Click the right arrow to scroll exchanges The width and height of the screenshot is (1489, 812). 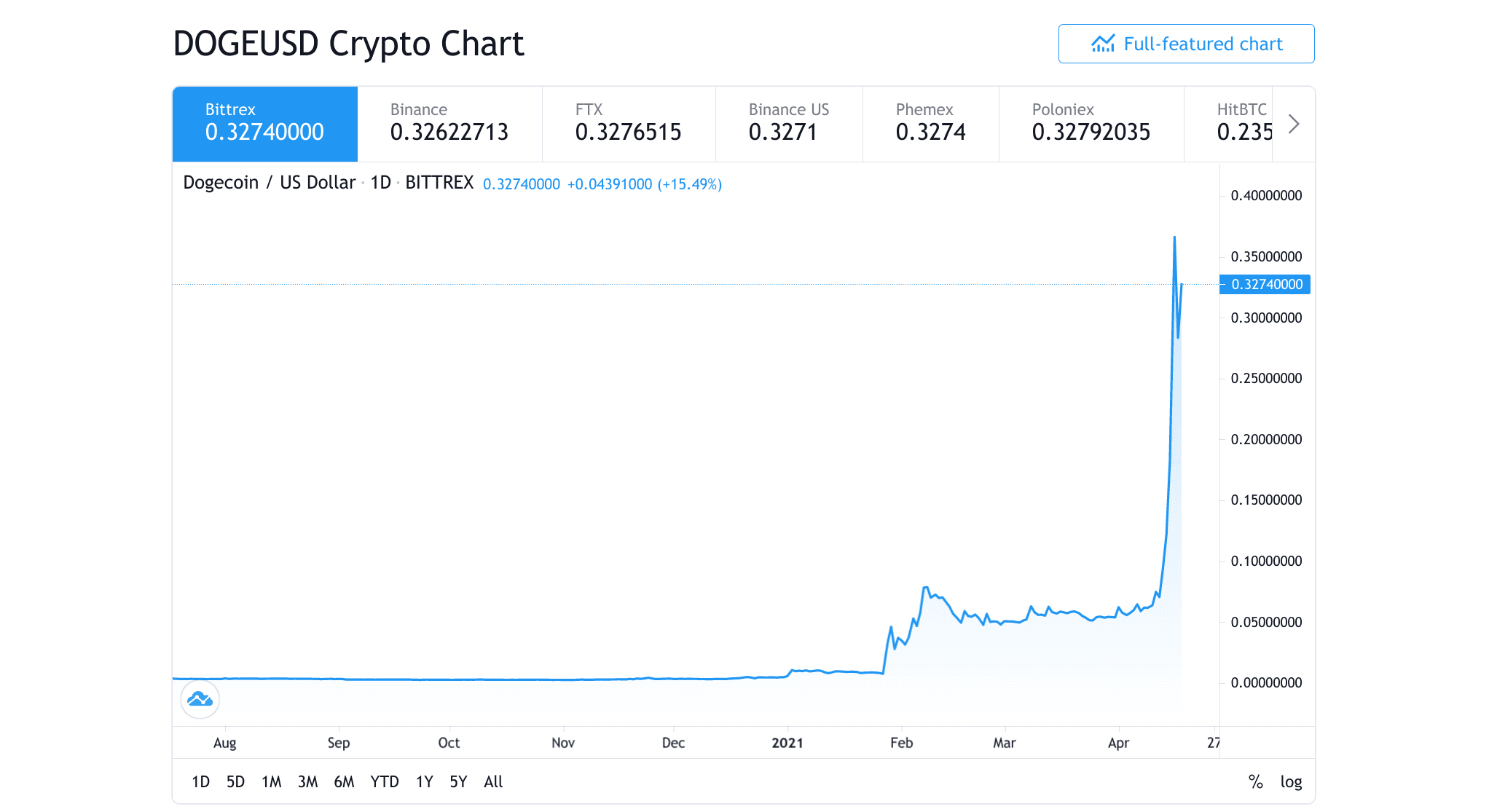pos(1293,124)
